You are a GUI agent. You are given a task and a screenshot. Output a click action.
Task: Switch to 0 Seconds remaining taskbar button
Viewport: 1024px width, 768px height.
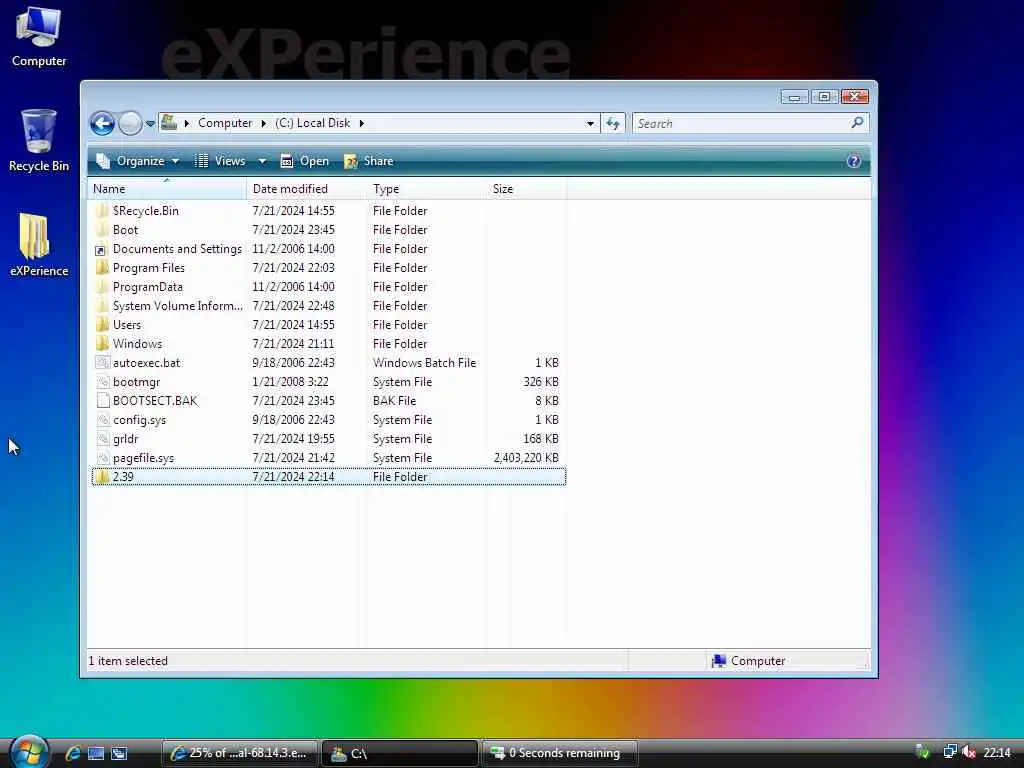point(560,753)
